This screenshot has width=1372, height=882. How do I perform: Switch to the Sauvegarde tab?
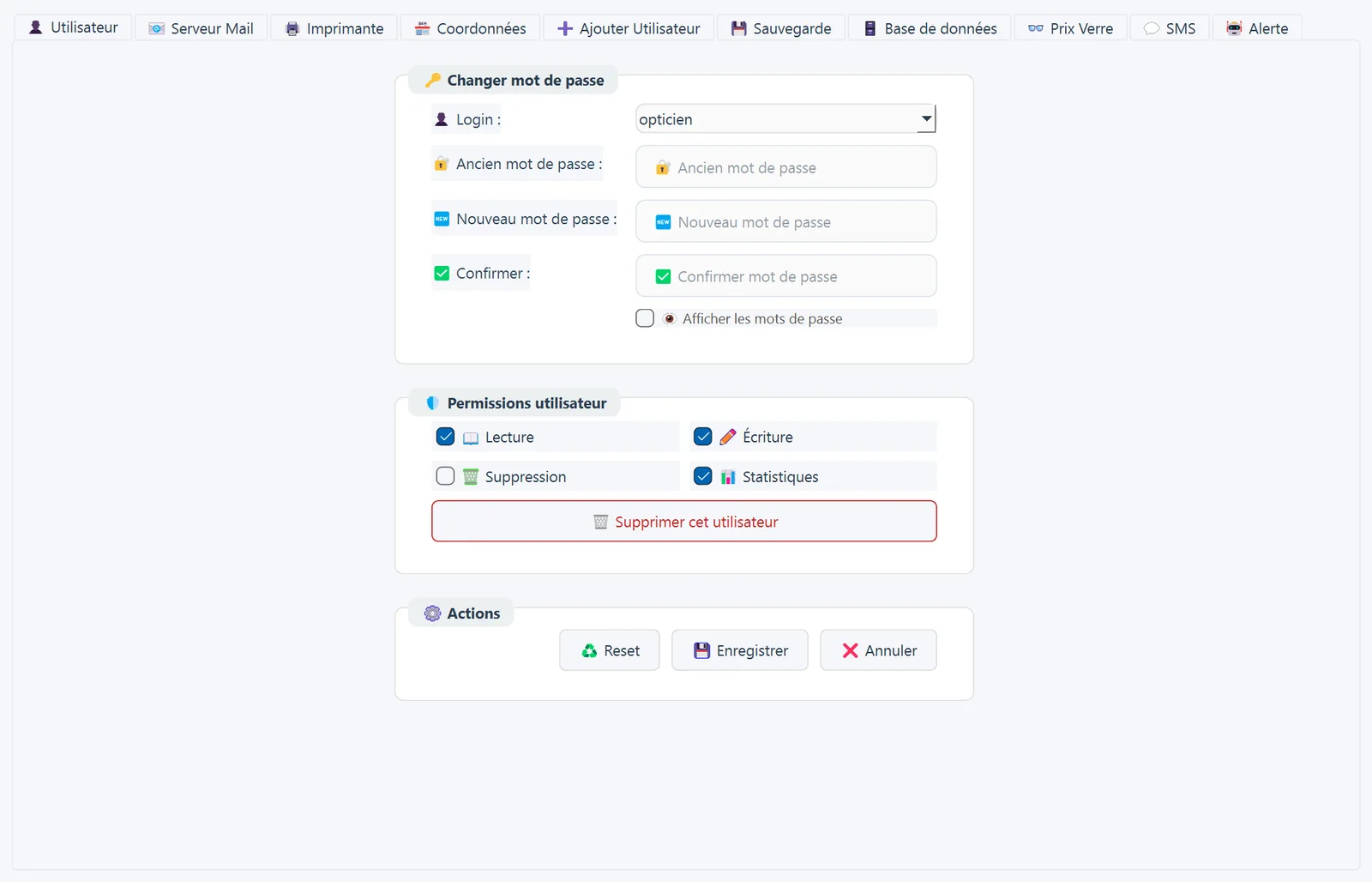point(781,28)
